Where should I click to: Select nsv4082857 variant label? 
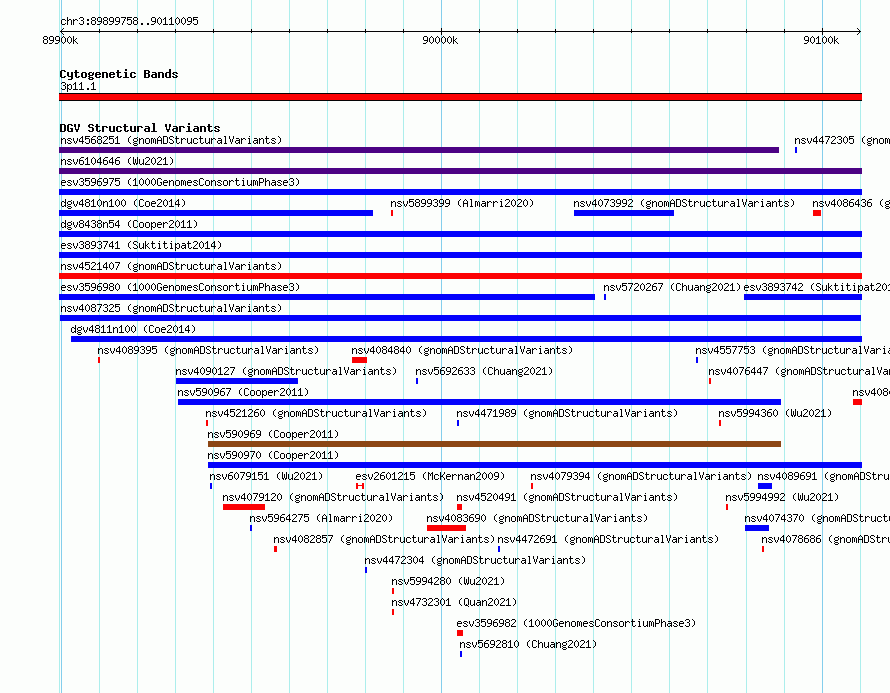pyautogui.click(x=384, y=539)
